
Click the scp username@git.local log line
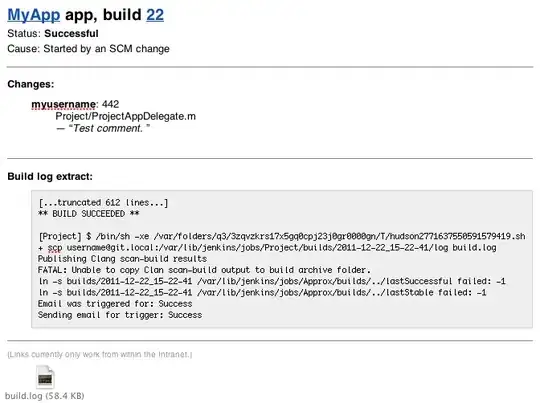coord(267,248)
